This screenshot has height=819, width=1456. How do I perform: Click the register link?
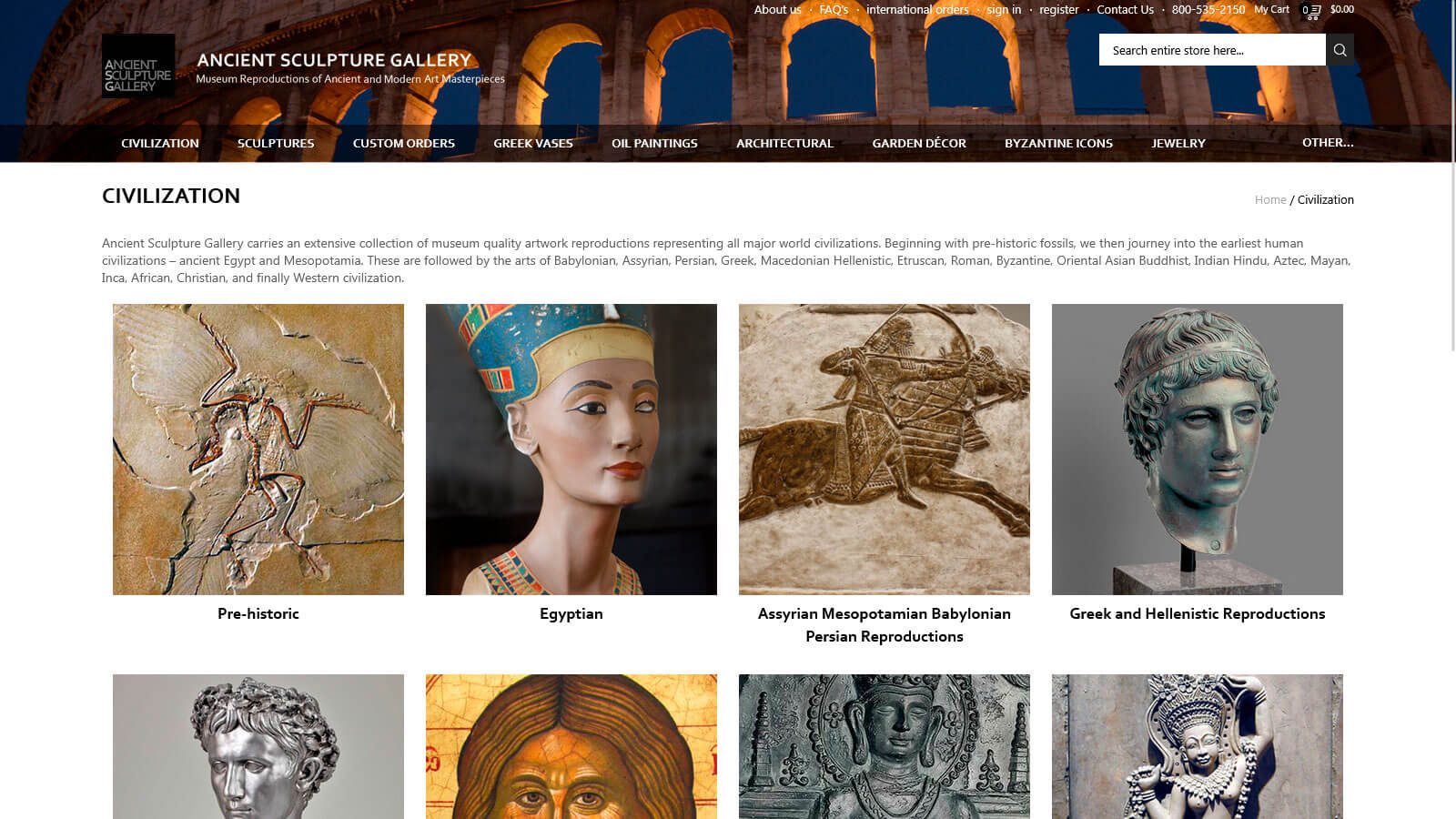point(1059,9)
